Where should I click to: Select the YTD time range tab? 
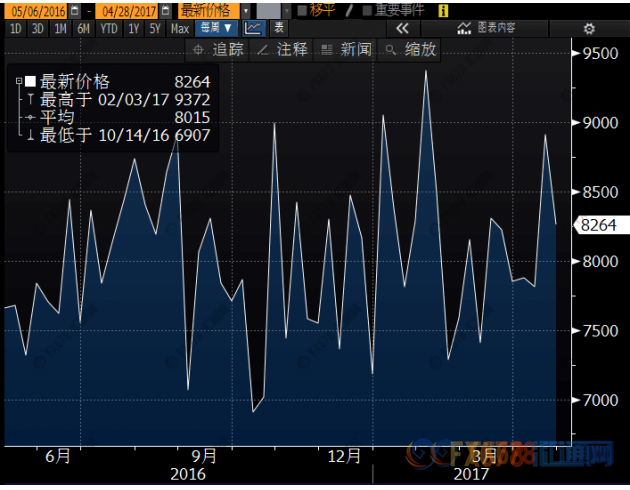[108, 28]
